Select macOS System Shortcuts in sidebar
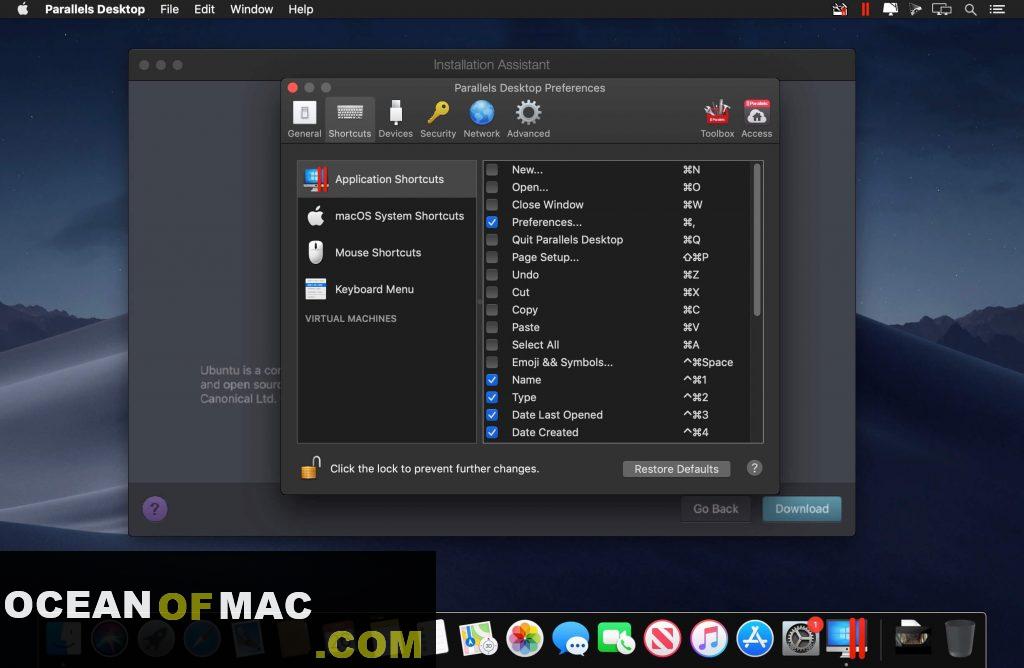 click(387, 216)
